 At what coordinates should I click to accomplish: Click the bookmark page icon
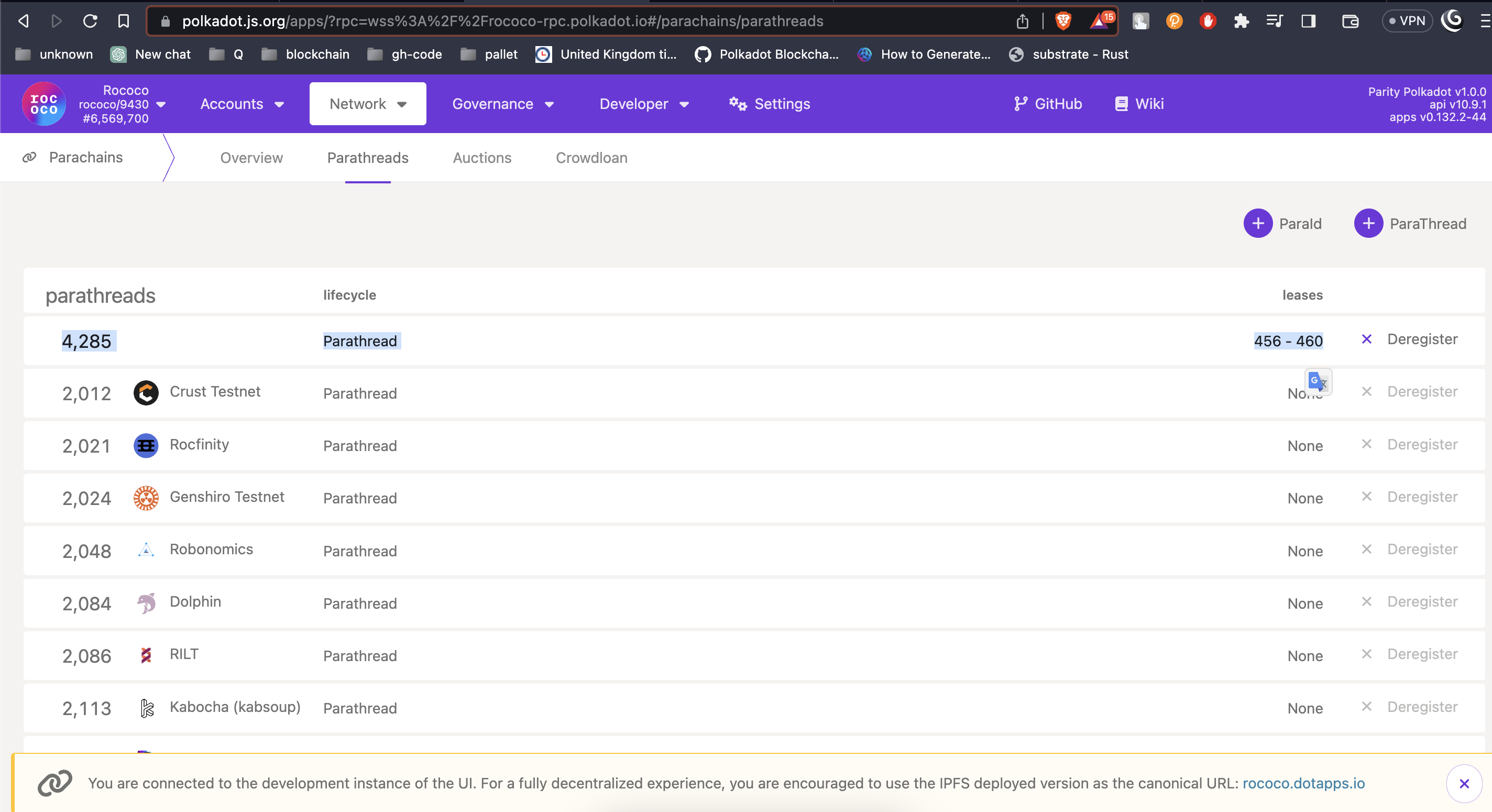pos(123,21)
